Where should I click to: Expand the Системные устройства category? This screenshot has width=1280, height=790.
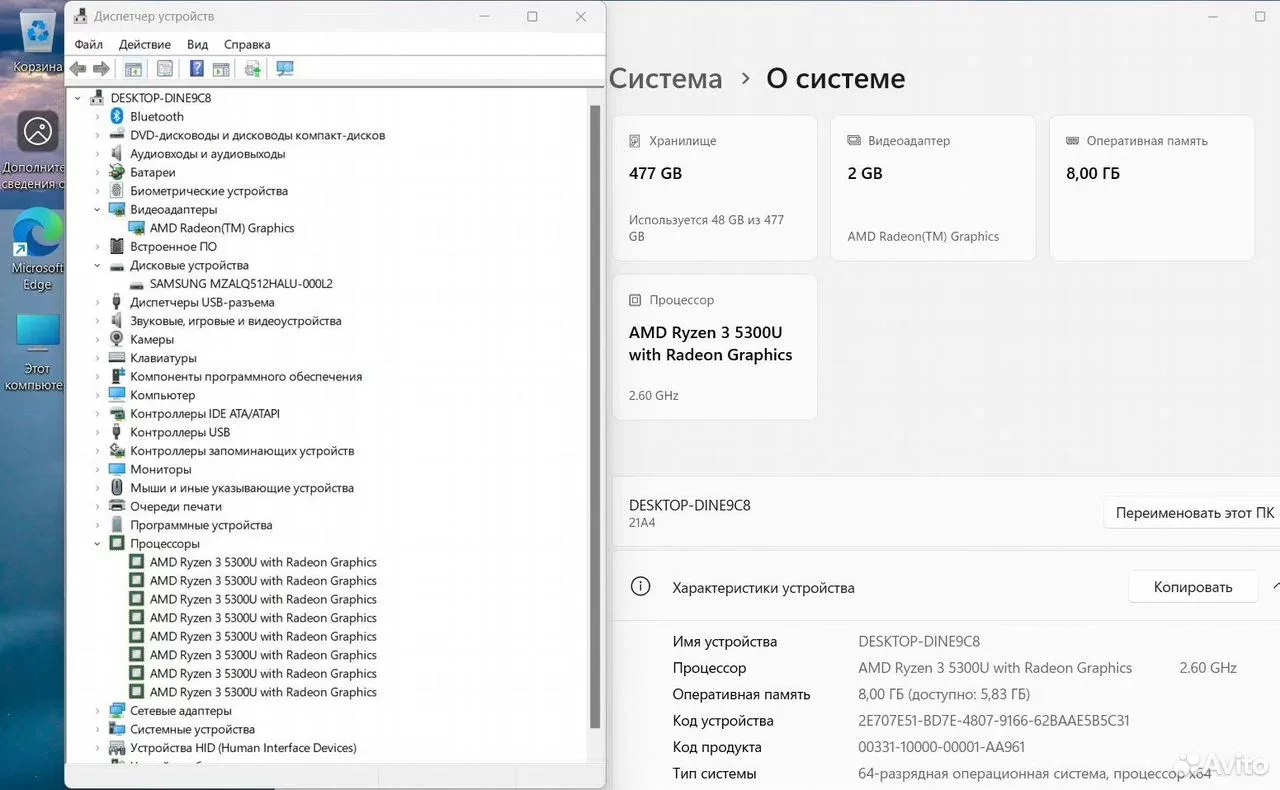(x=97, y=730)
